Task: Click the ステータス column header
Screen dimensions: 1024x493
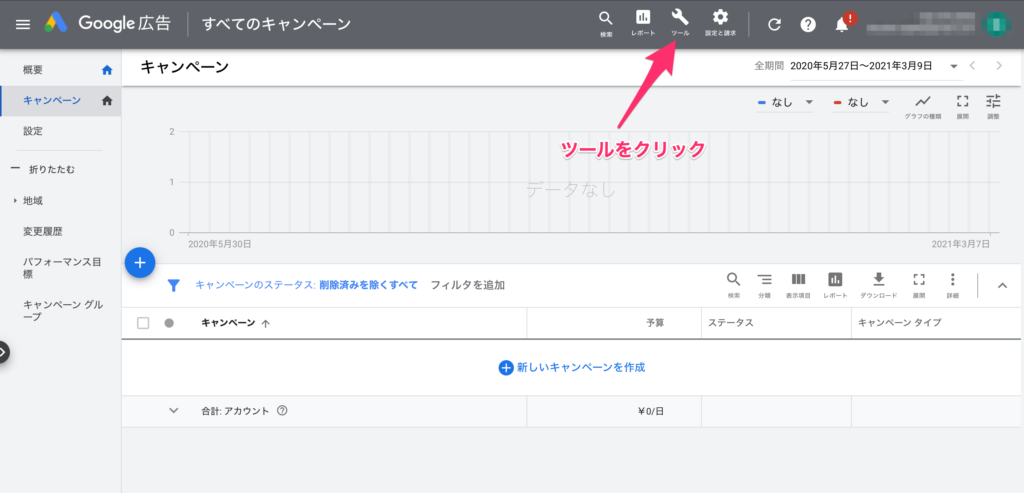Action: click(x=731, y=323)
